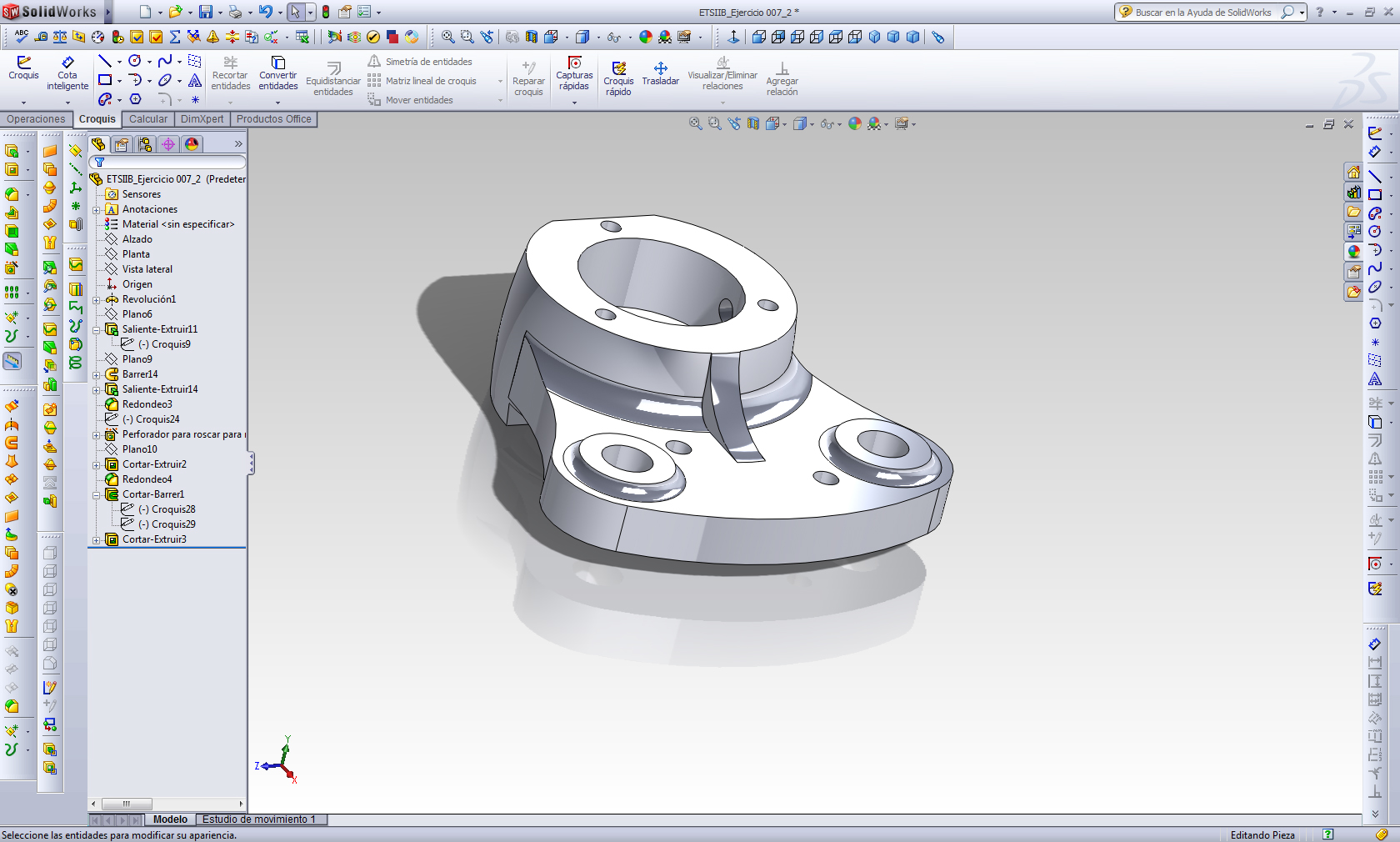Select the Line sketch tool
The width and height of the screenshot is (1400, 842).
point(104,61)
